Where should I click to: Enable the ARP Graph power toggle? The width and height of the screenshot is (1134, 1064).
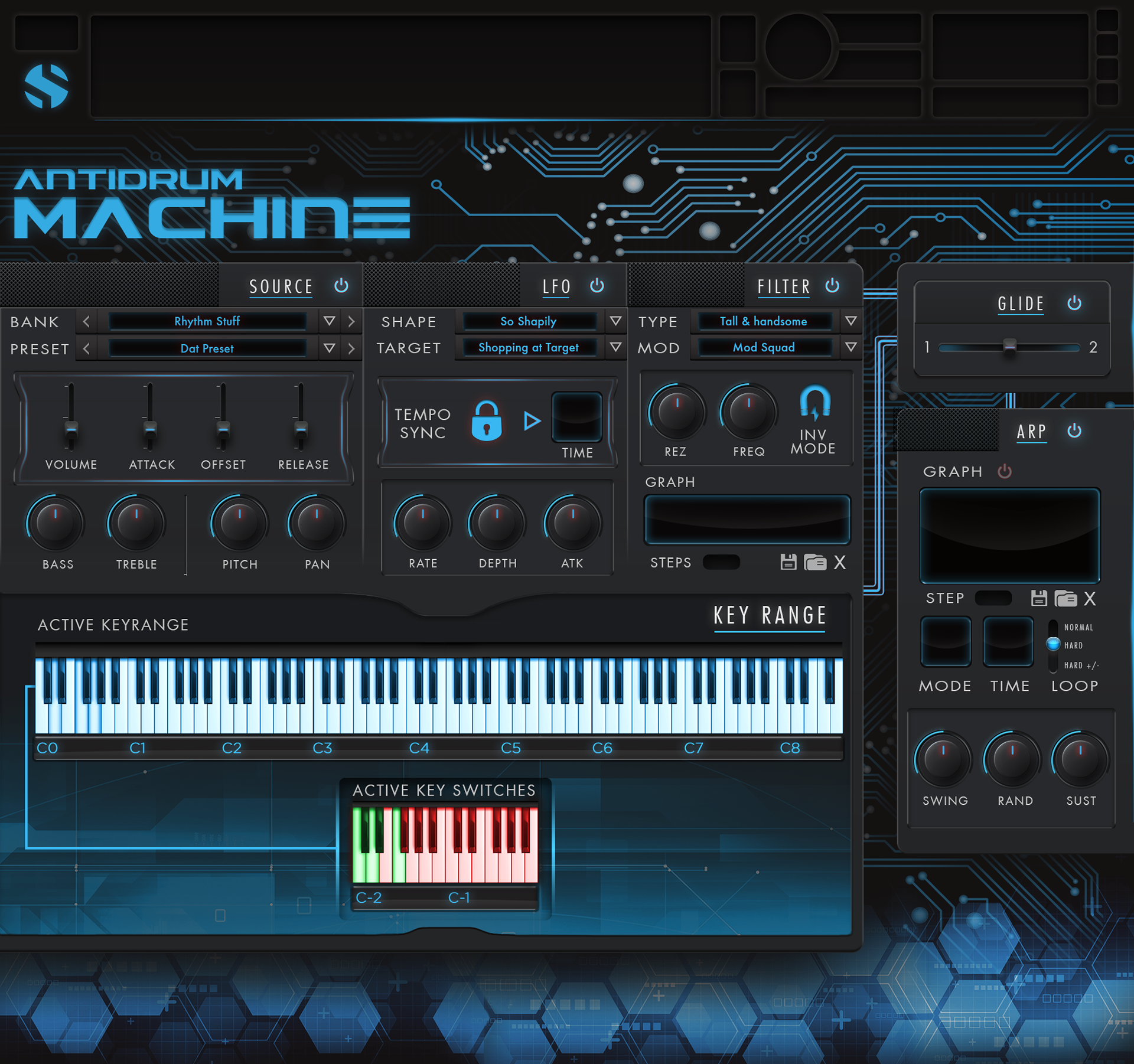click(x=1005, y=471)
